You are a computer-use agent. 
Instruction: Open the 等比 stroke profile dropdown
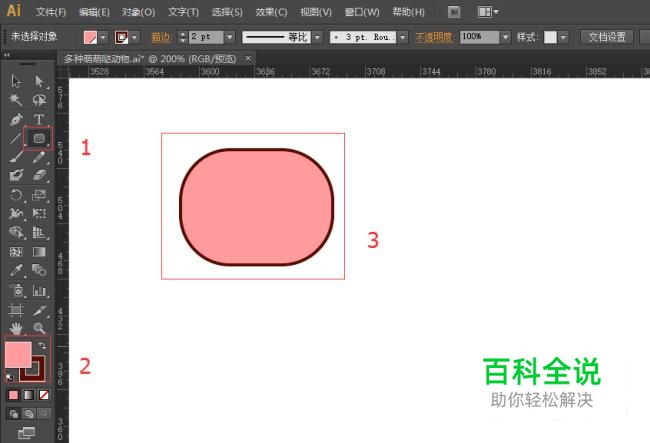tap(317, 37)
